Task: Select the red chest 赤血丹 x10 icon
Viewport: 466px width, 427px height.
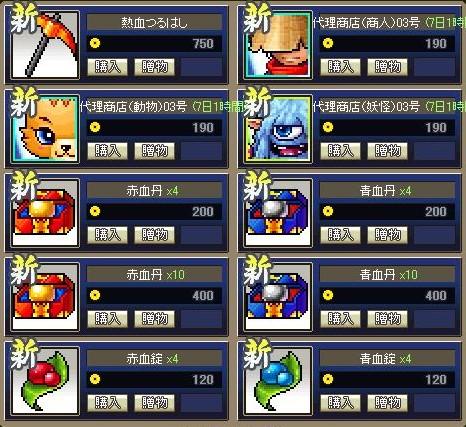Action: (46, 297)
